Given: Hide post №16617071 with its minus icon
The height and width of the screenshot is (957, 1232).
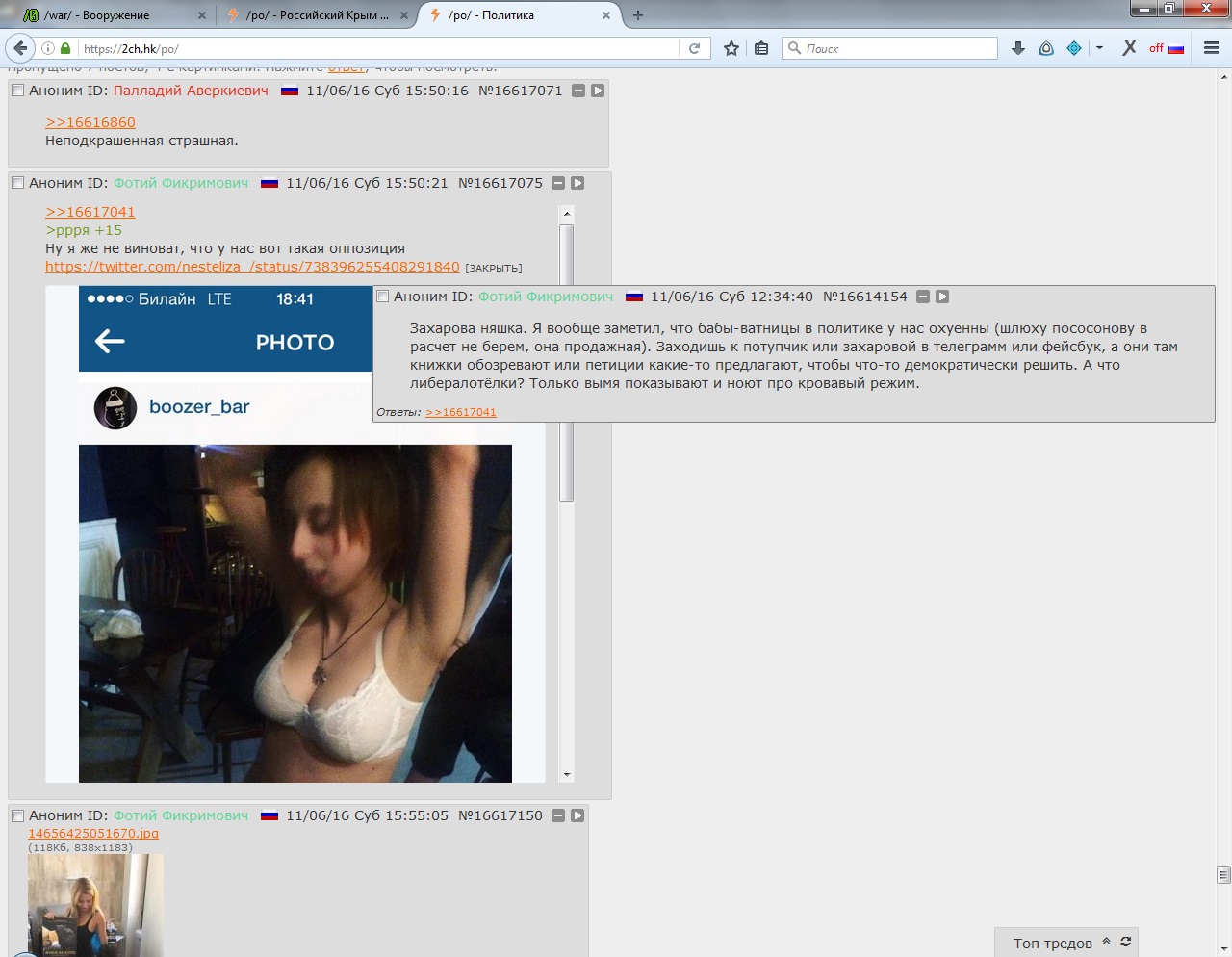Looking at the screenshot, I should [578, 91].
